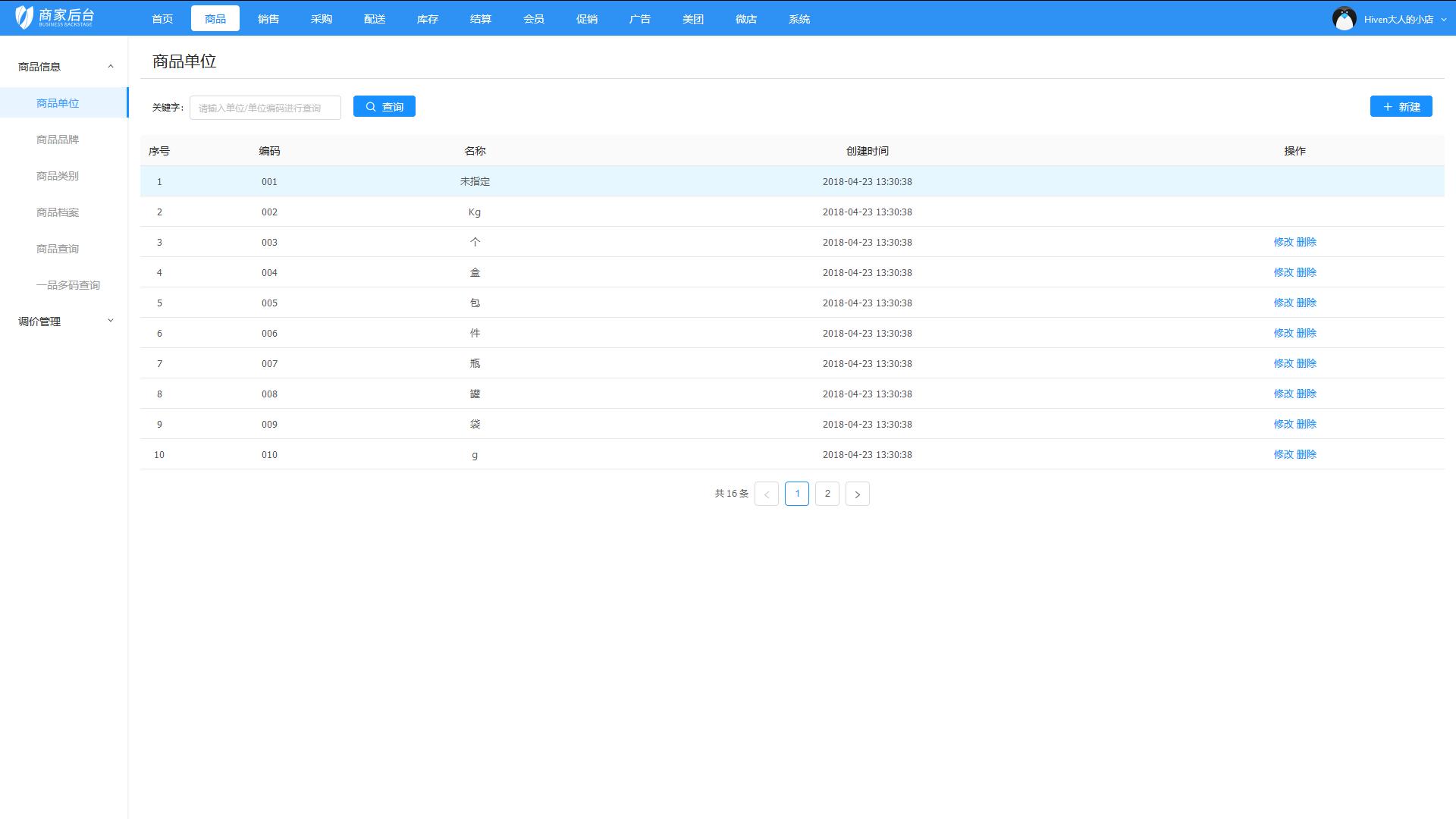Click the penguin user avatar

[1344, 18]
